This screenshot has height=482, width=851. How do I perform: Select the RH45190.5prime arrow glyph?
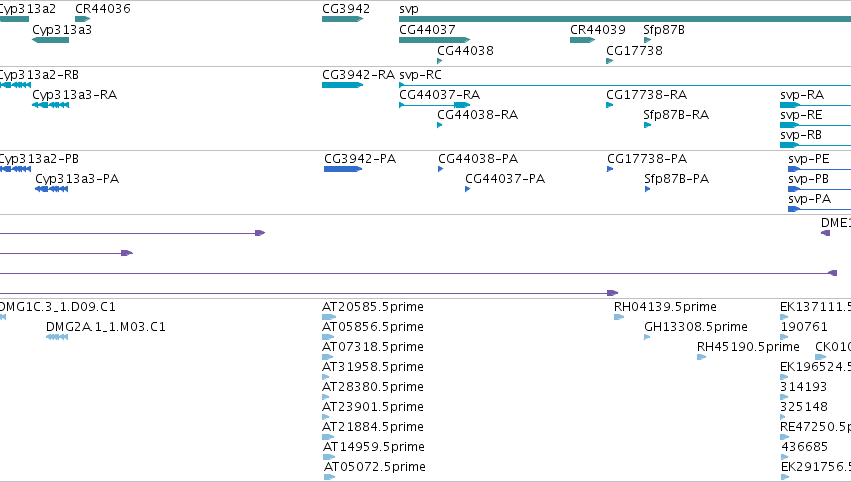click(x=701, y=357)
